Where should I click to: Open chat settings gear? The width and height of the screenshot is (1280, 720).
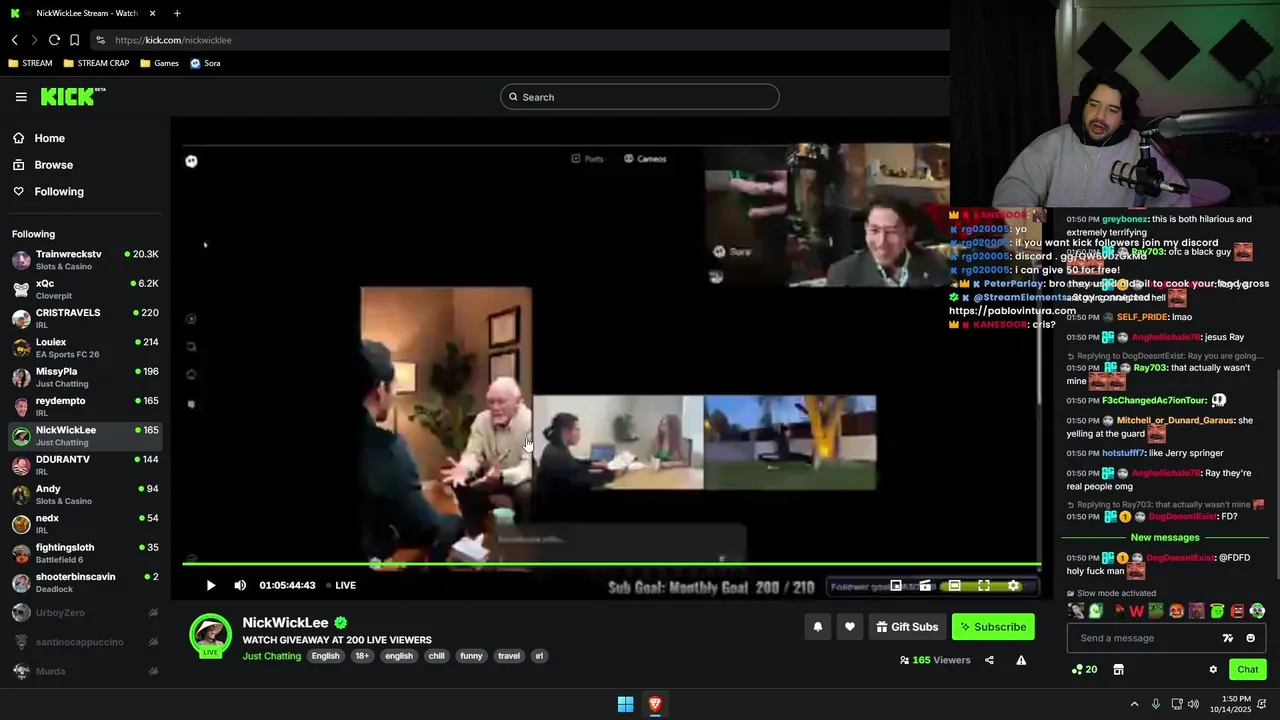(1213, 670)
